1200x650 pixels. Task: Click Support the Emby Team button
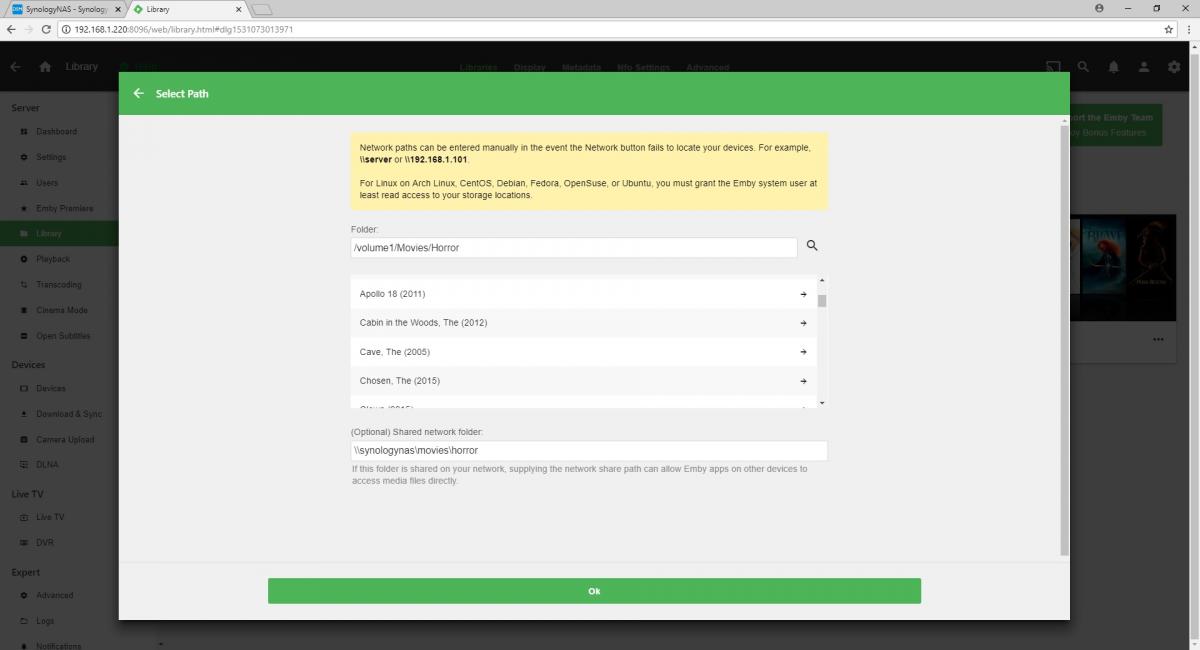coord(1115,125)
